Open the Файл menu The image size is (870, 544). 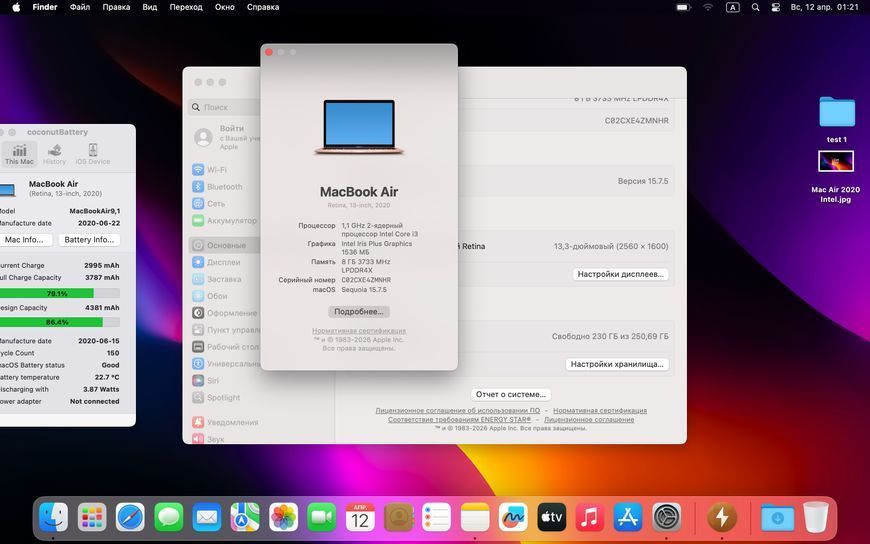click(x=80, y=7)
